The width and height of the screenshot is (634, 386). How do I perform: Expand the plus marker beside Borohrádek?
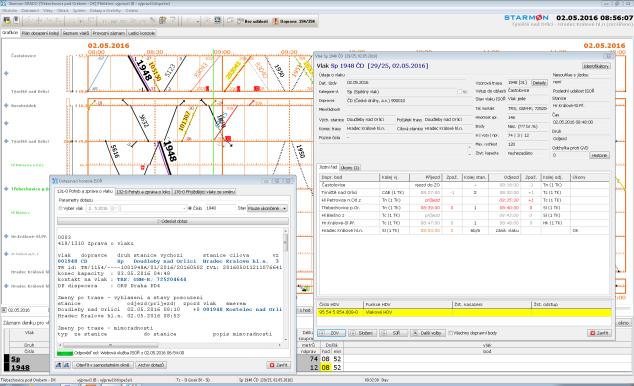tap(6, 105)
